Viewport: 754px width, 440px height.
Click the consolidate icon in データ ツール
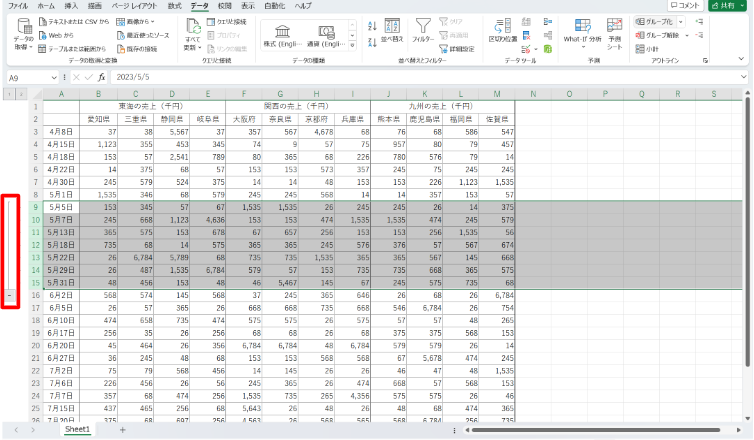coord(548,22)
